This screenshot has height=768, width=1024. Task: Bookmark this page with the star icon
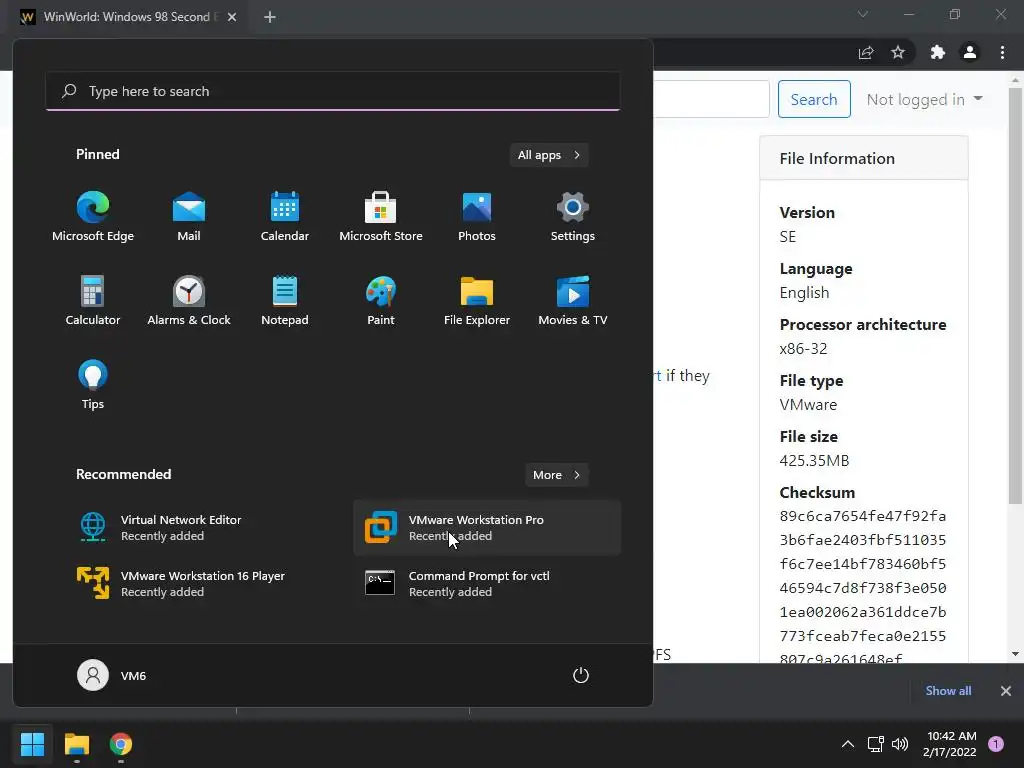point(898,52)
